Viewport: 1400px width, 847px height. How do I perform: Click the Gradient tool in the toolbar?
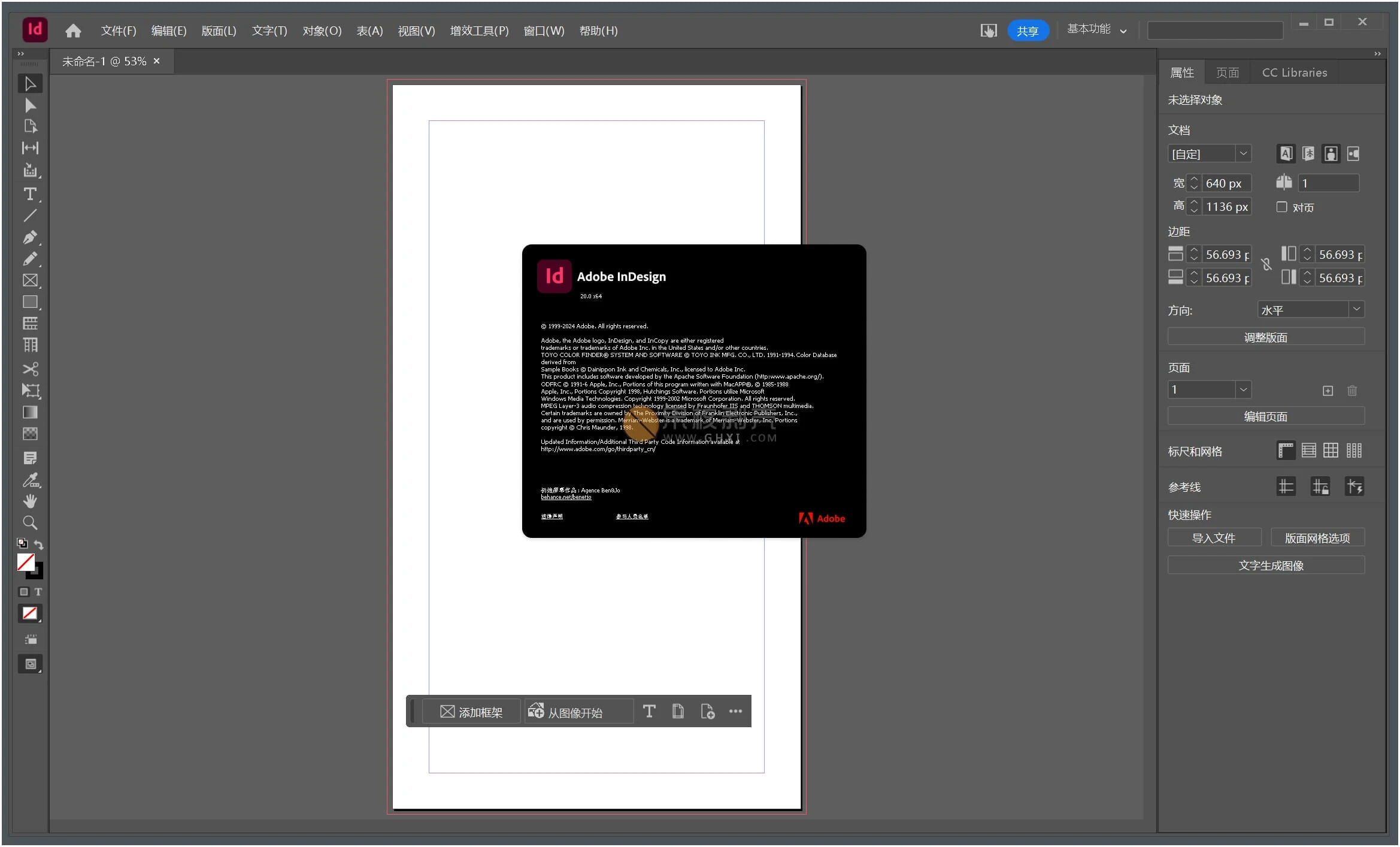30,412
